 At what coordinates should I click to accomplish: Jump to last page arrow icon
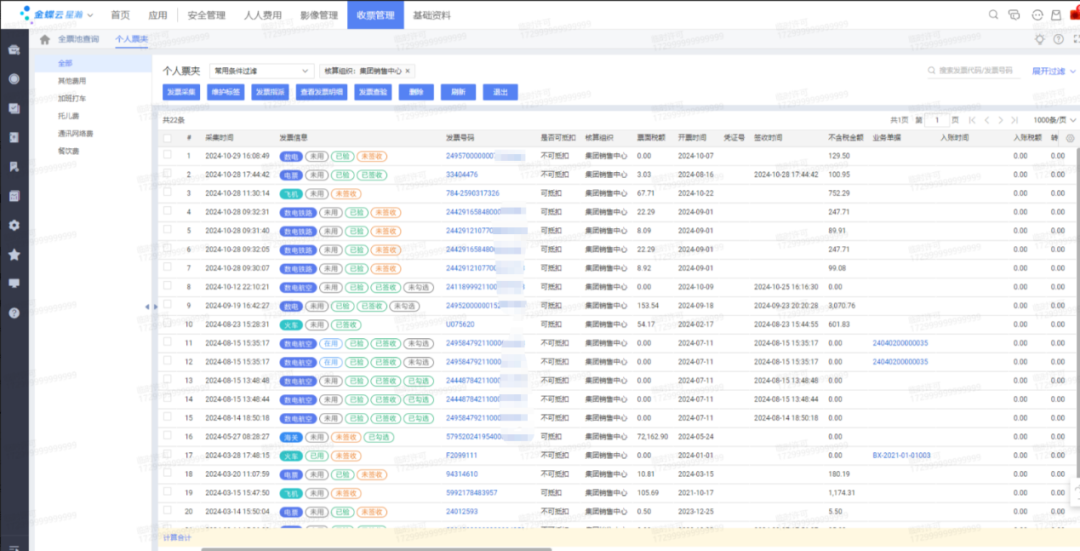[1015, 120]
